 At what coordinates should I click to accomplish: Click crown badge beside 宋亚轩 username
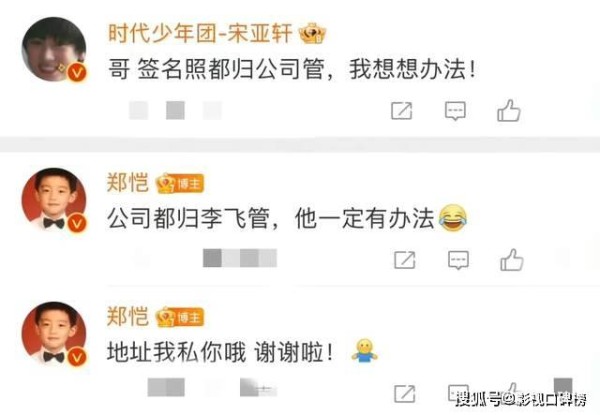[x=312, y=34]
